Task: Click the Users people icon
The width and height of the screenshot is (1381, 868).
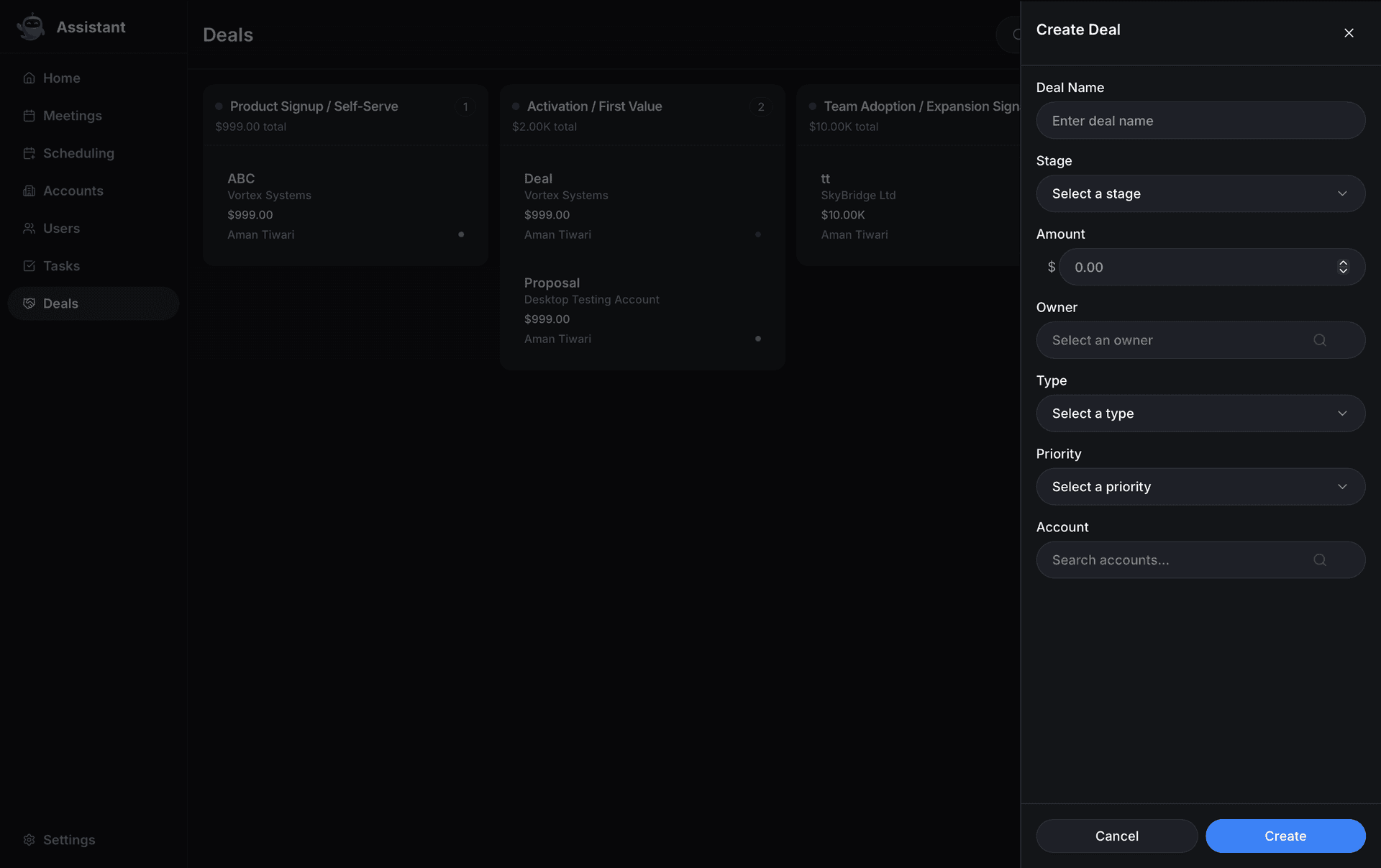Action: [x=29, y=228]
